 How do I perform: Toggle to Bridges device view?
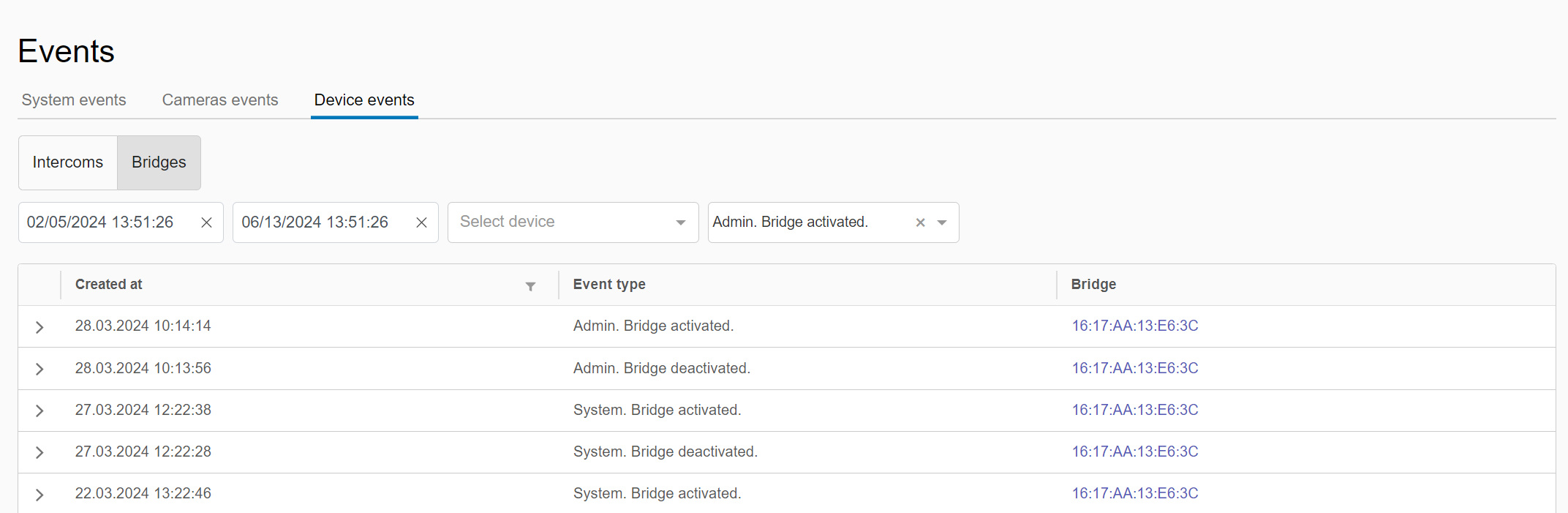(x=159, y=162)
